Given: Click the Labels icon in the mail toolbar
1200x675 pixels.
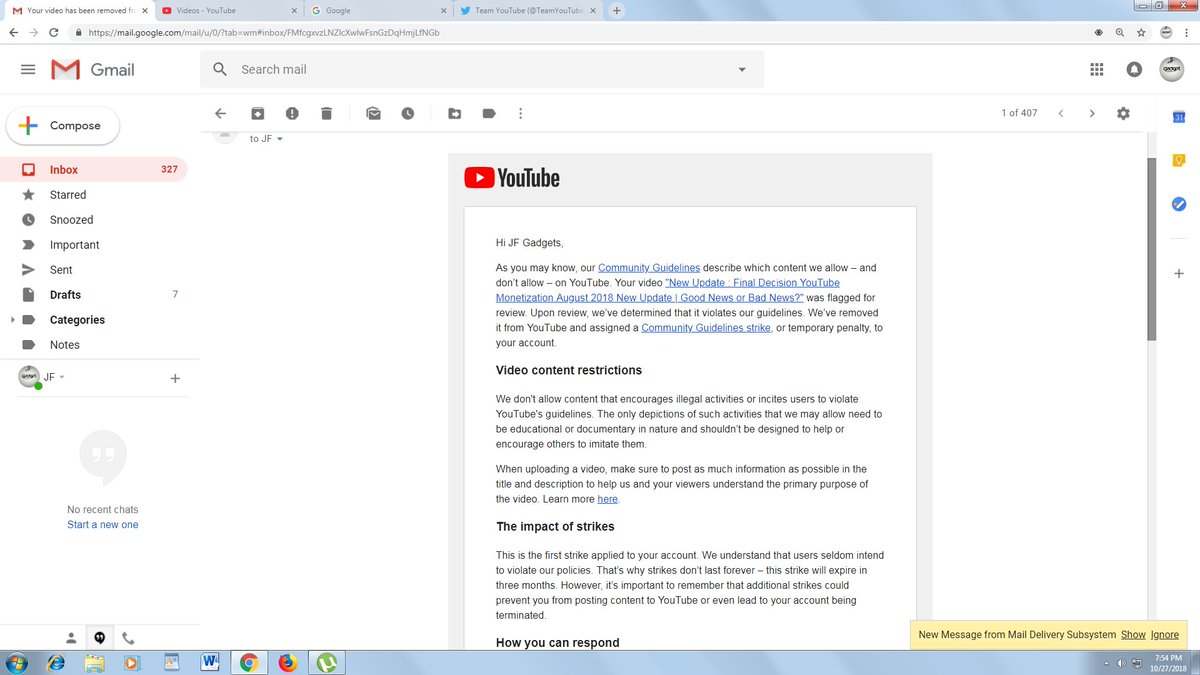Looking at the screenshot, I should [489, 114].
